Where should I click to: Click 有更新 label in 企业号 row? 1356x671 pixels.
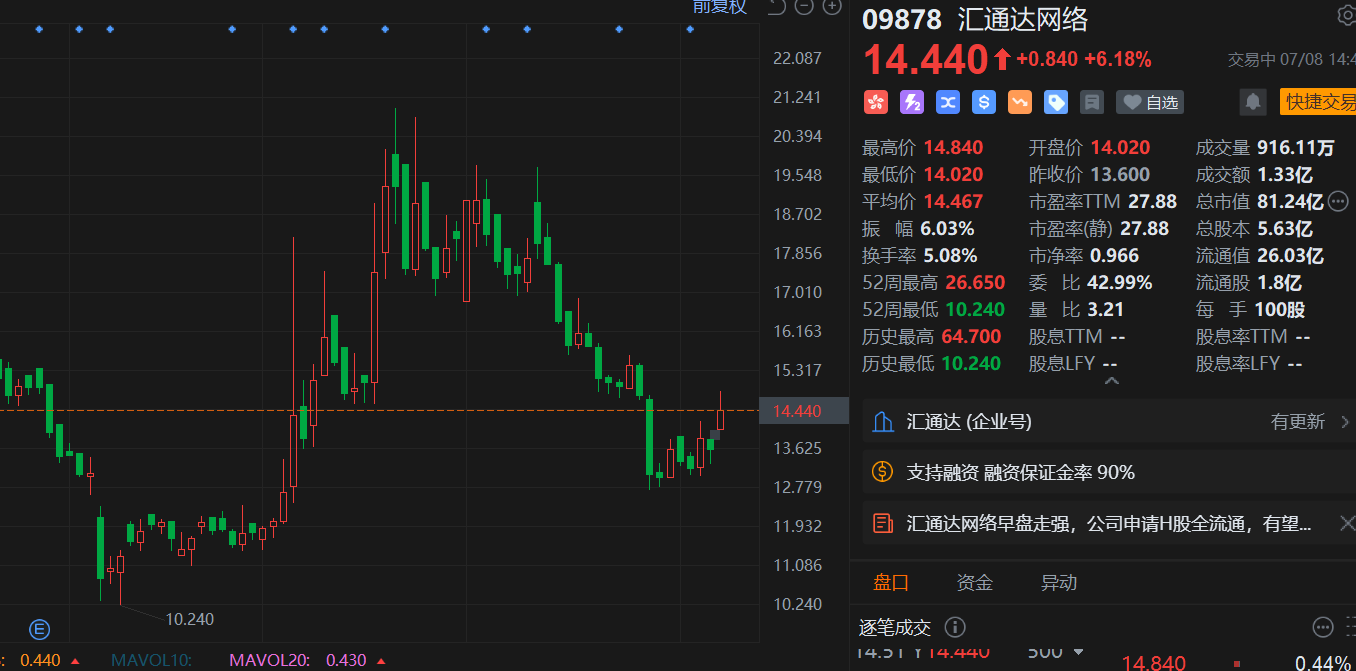(1298, 421)
